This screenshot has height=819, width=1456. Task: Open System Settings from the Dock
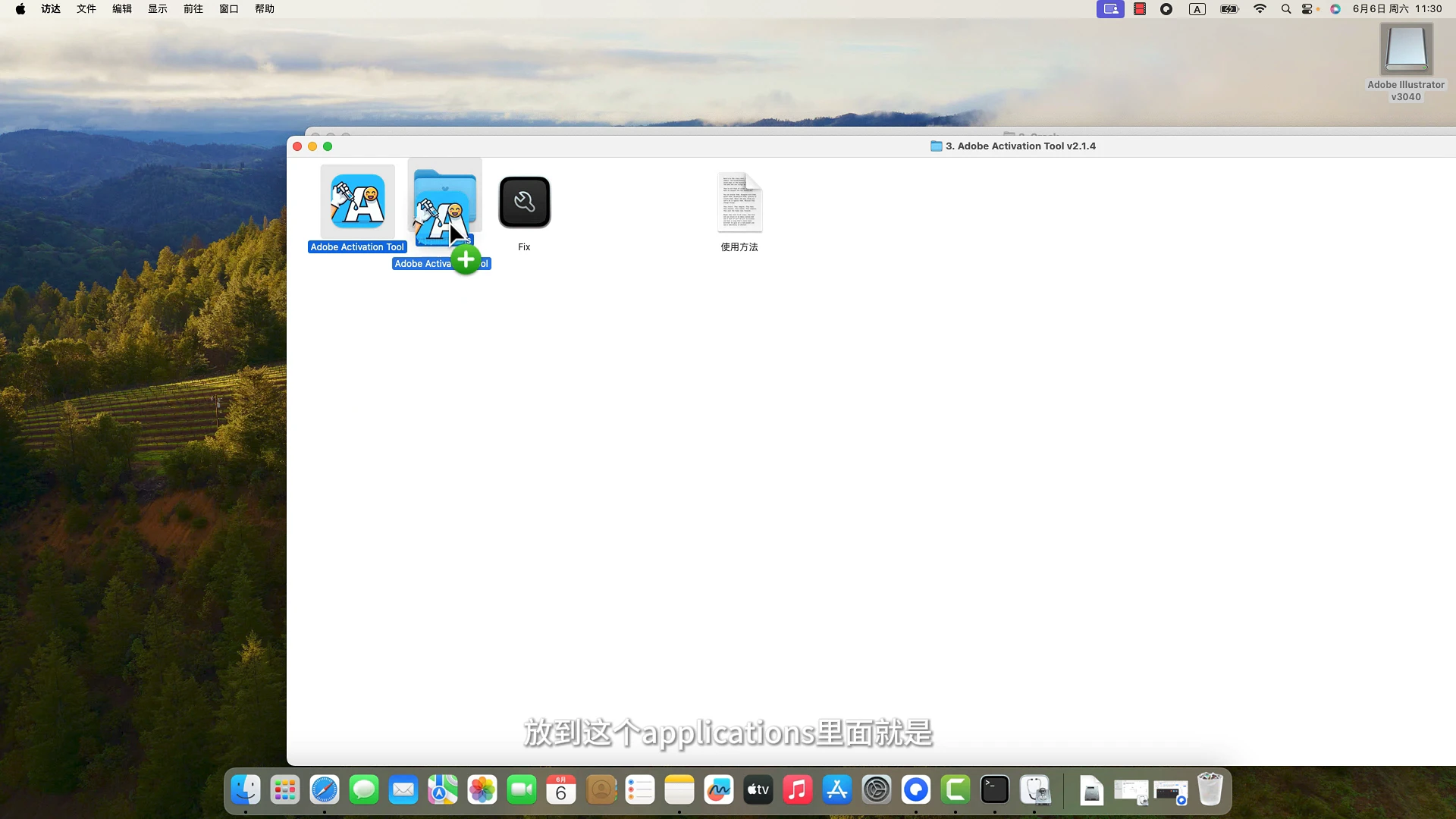(877, 790)
